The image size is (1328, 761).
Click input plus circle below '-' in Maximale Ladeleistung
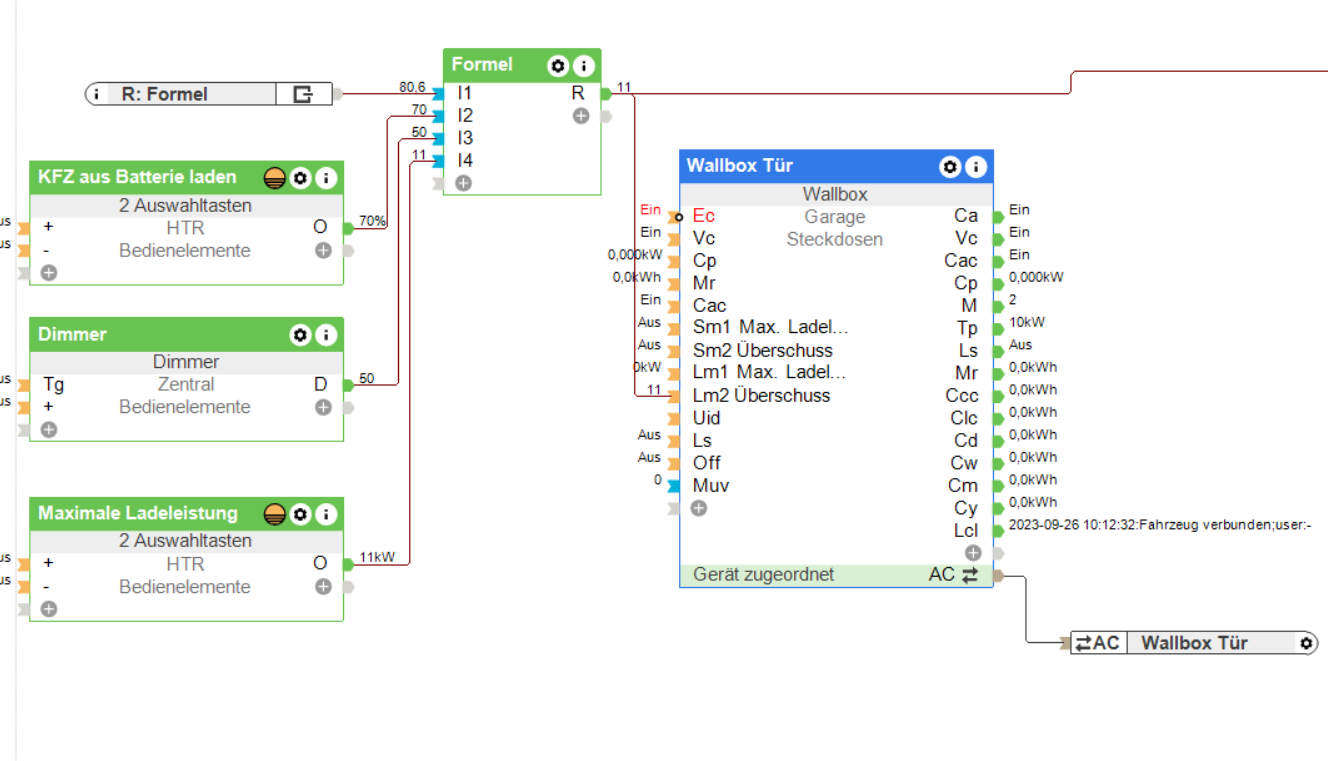click(48, 608)
